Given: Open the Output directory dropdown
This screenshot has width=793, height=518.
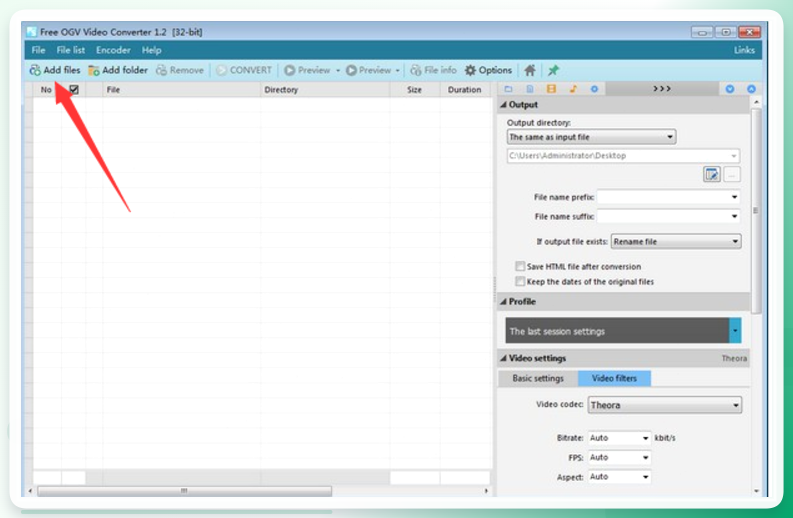Looking at the screenshot, I should (591, 137).
